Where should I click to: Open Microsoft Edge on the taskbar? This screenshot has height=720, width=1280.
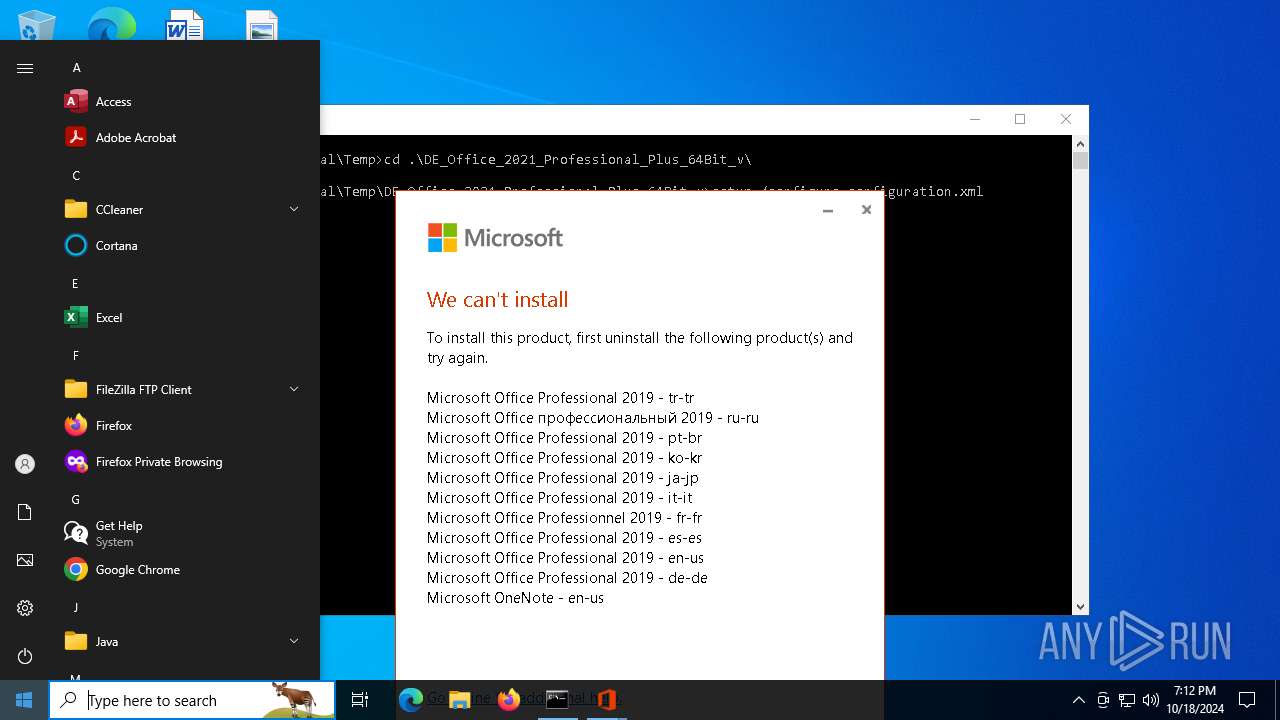point(411,700)
